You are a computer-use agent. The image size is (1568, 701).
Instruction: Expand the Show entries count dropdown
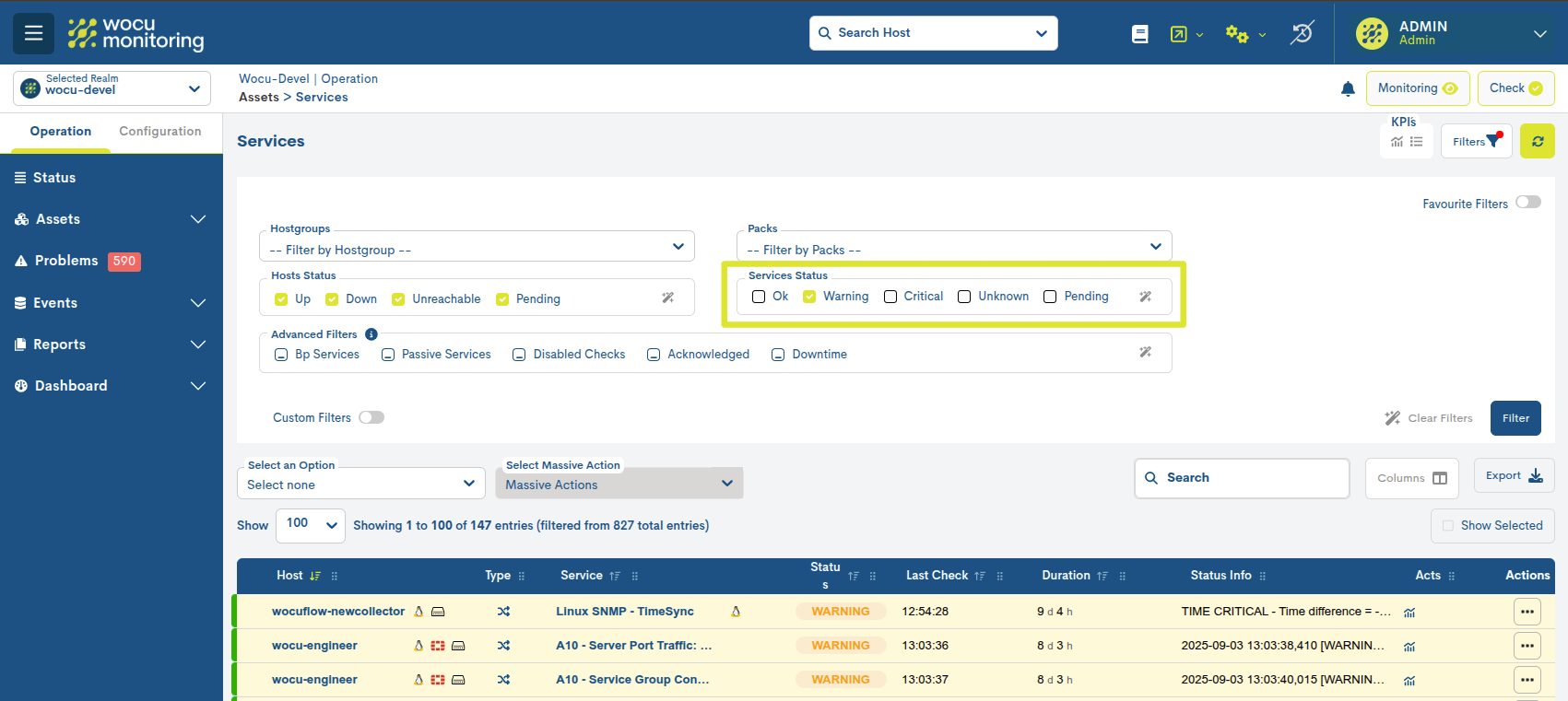310,524
